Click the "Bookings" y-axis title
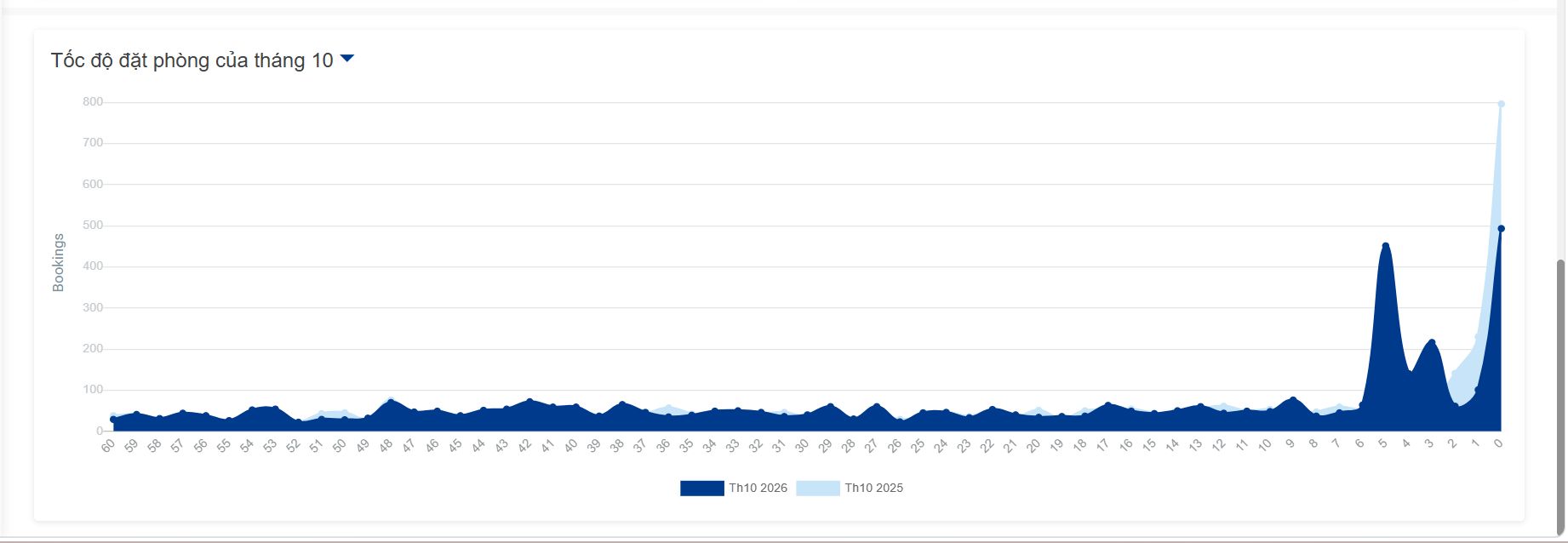Image resolution: width=1568 pixels, height=543 pixels. tap(58, 263)
